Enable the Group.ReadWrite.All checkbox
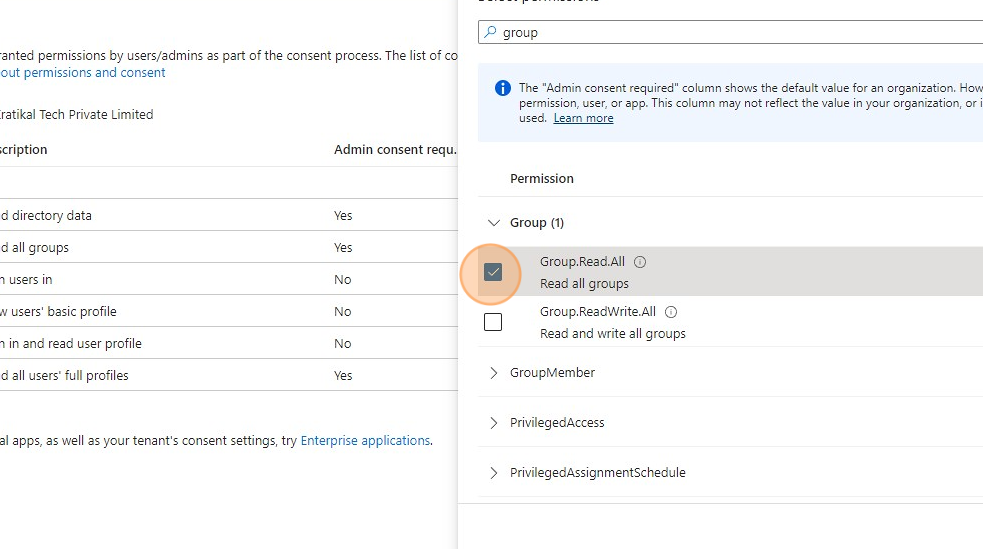 pyautogui.click(x=493, y=322)
